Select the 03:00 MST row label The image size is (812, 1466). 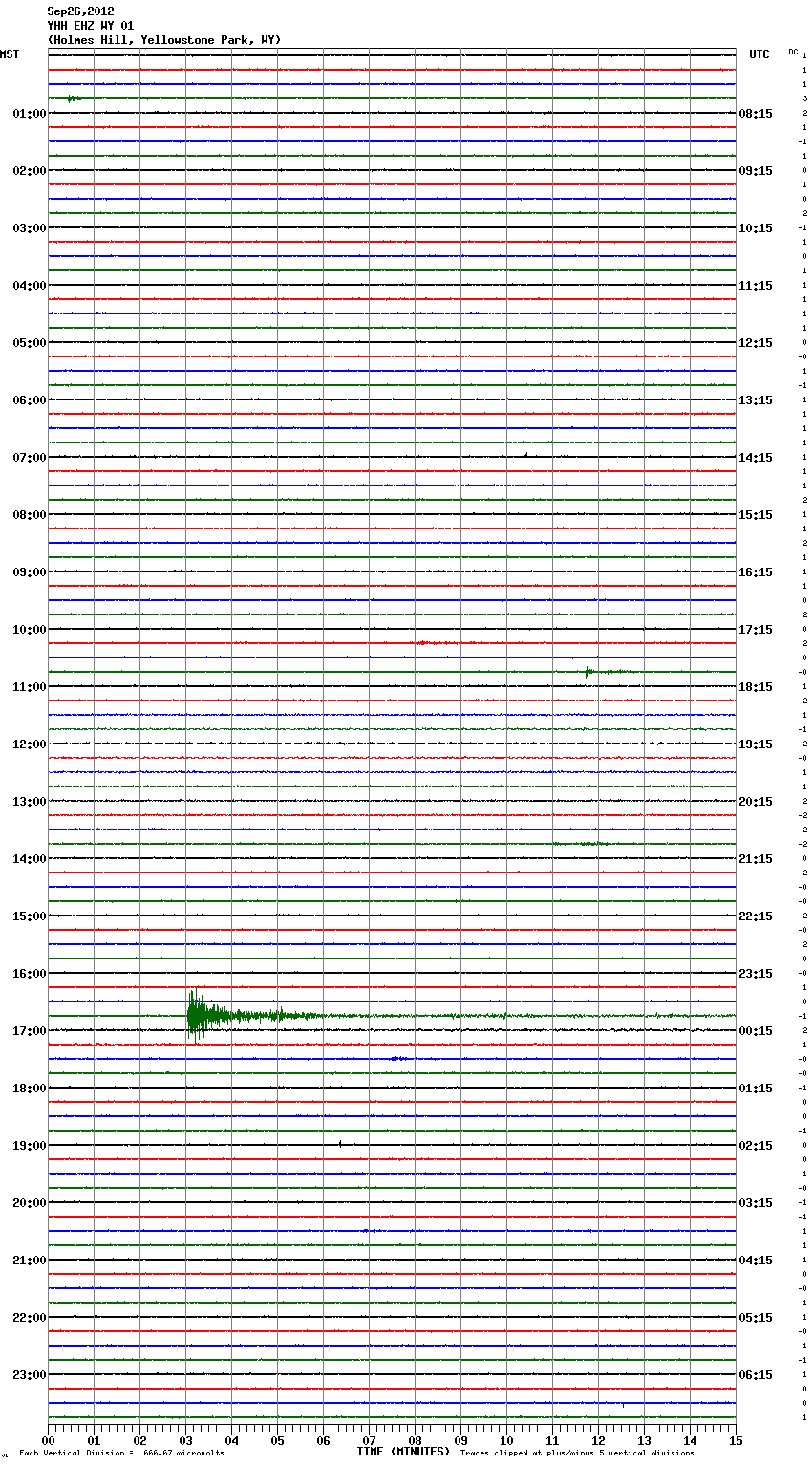point(29,228)
